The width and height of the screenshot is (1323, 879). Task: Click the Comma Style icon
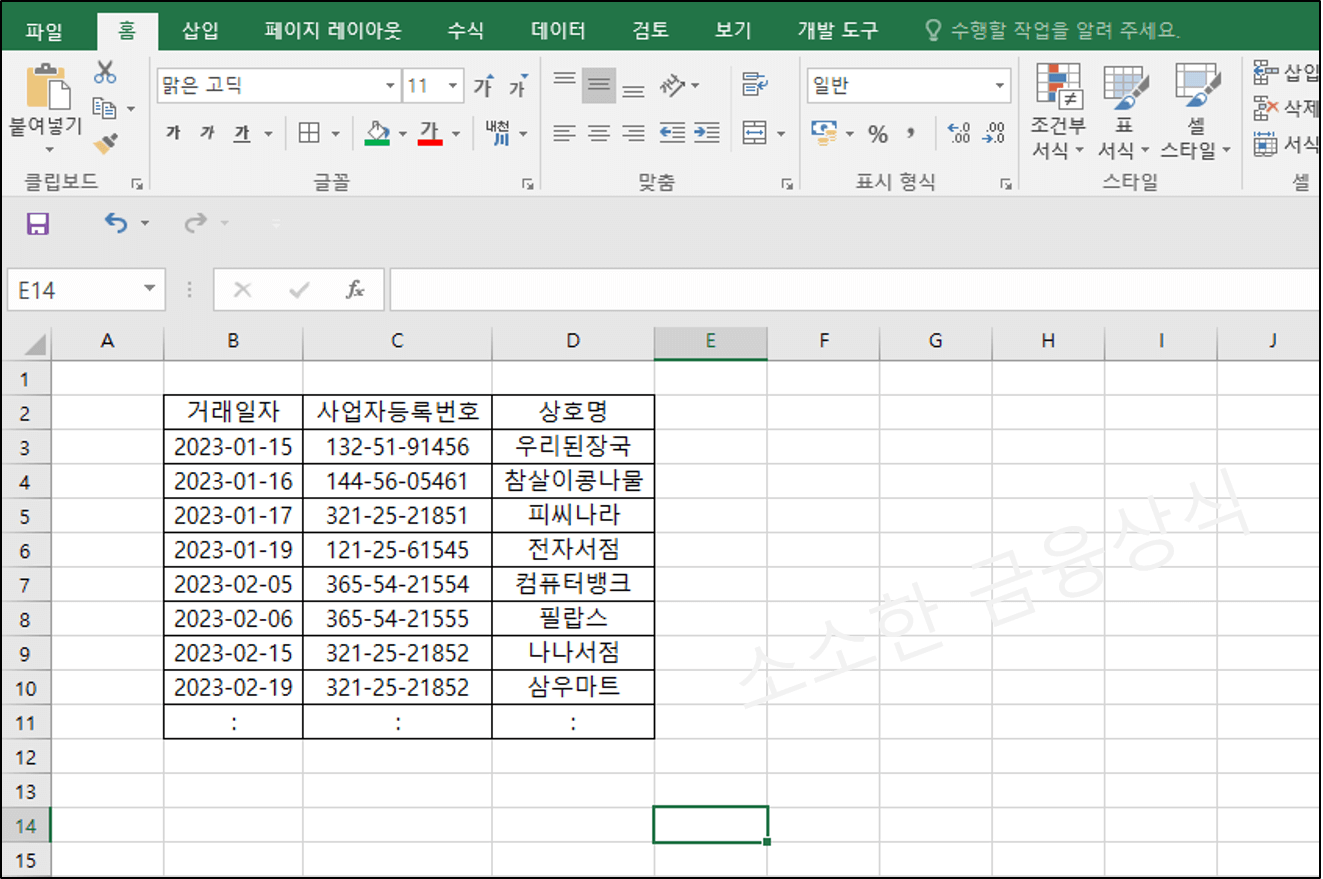pyautogui.click(x=910, y=134)
